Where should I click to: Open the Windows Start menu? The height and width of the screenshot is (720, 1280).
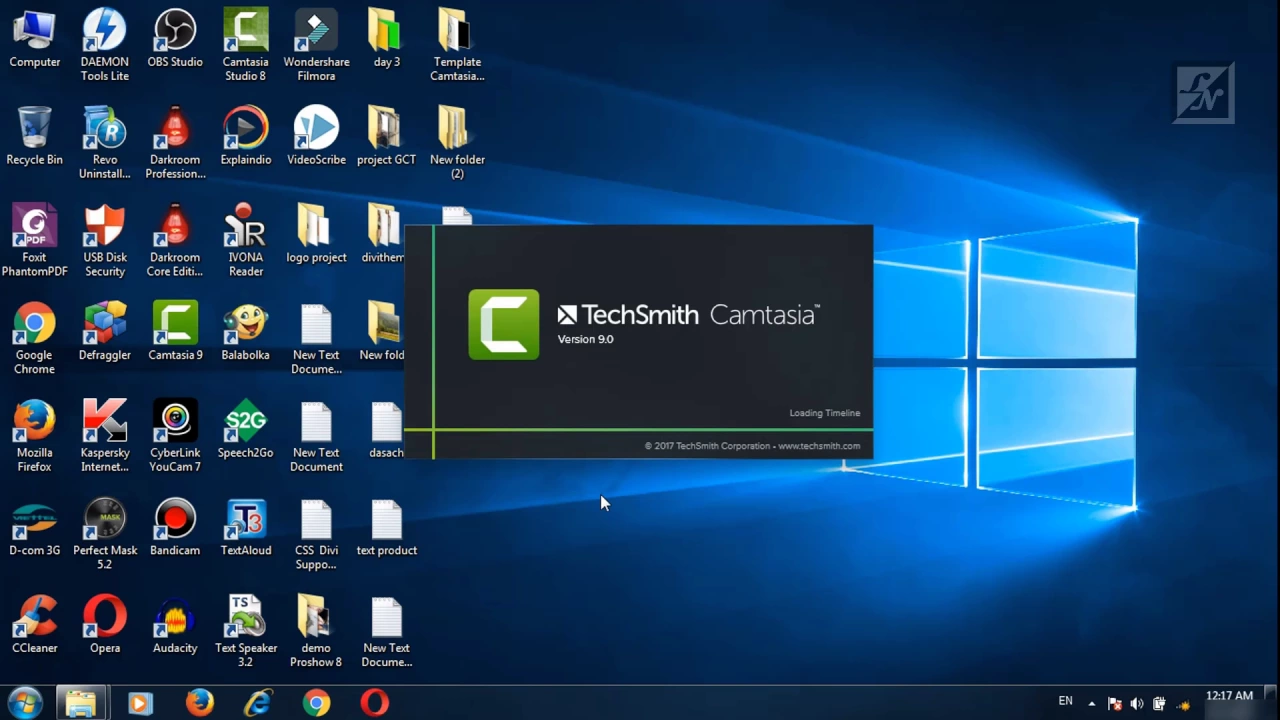pyautogui.click(x=25, y=703)
